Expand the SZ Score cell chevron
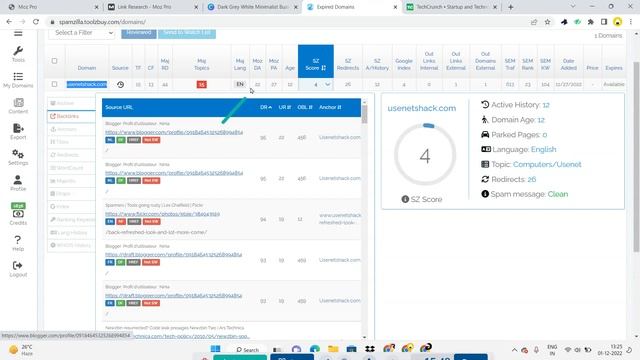The height and width of the screenshot is (360, 640). pos(327,84)
